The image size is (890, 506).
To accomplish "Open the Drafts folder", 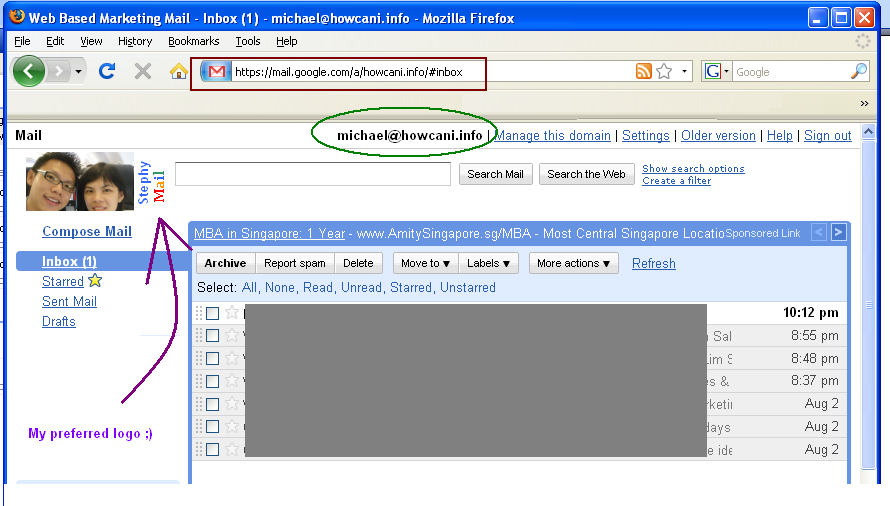I will pyautogui.click(x=58, y=321).
